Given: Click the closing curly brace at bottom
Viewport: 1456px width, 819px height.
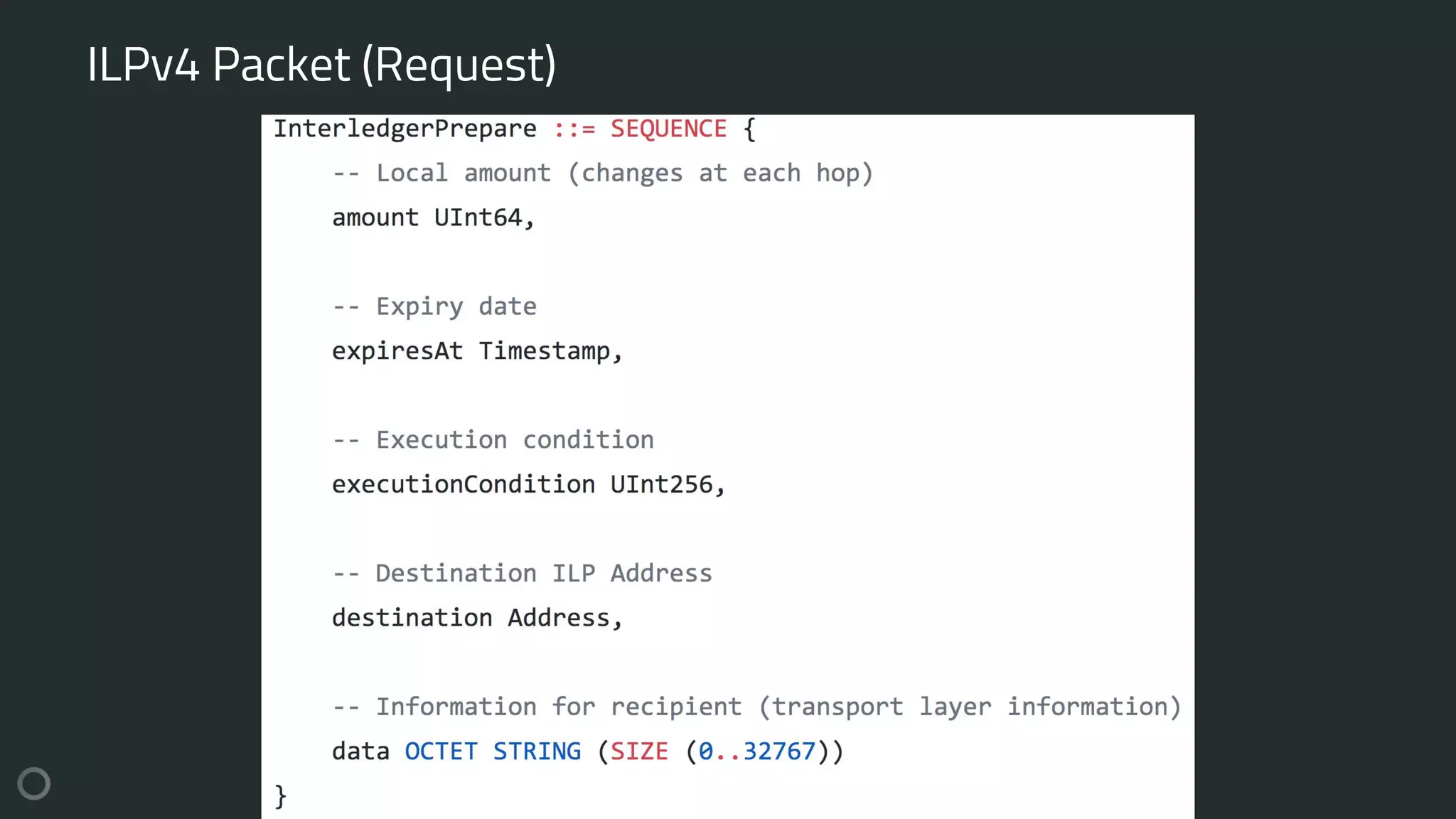Looking at the screenshot, I should click(280, 796).
